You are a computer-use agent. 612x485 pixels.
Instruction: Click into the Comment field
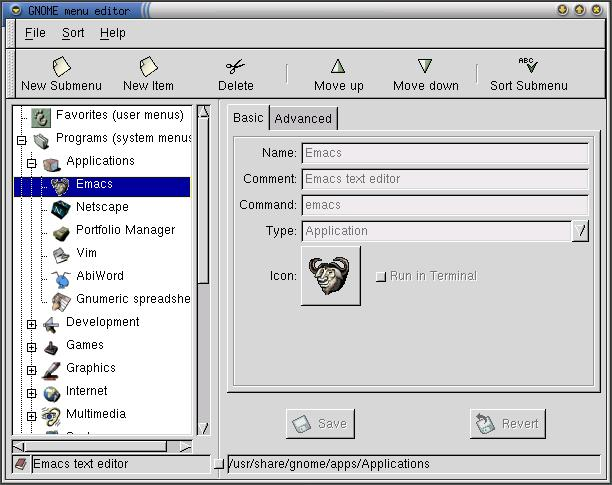click(445, 179)
